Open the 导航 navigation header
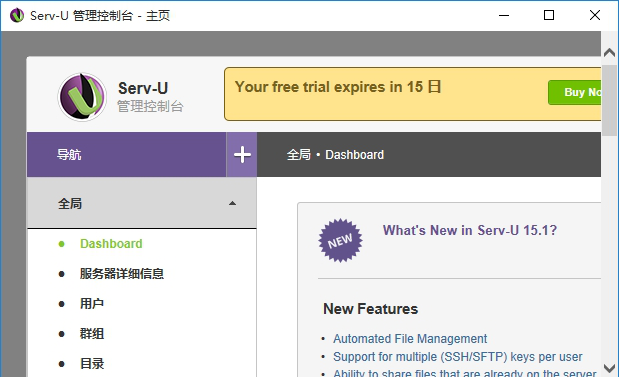Image resolution: width=619 pixels, height=392 pixels. point(126,155)
